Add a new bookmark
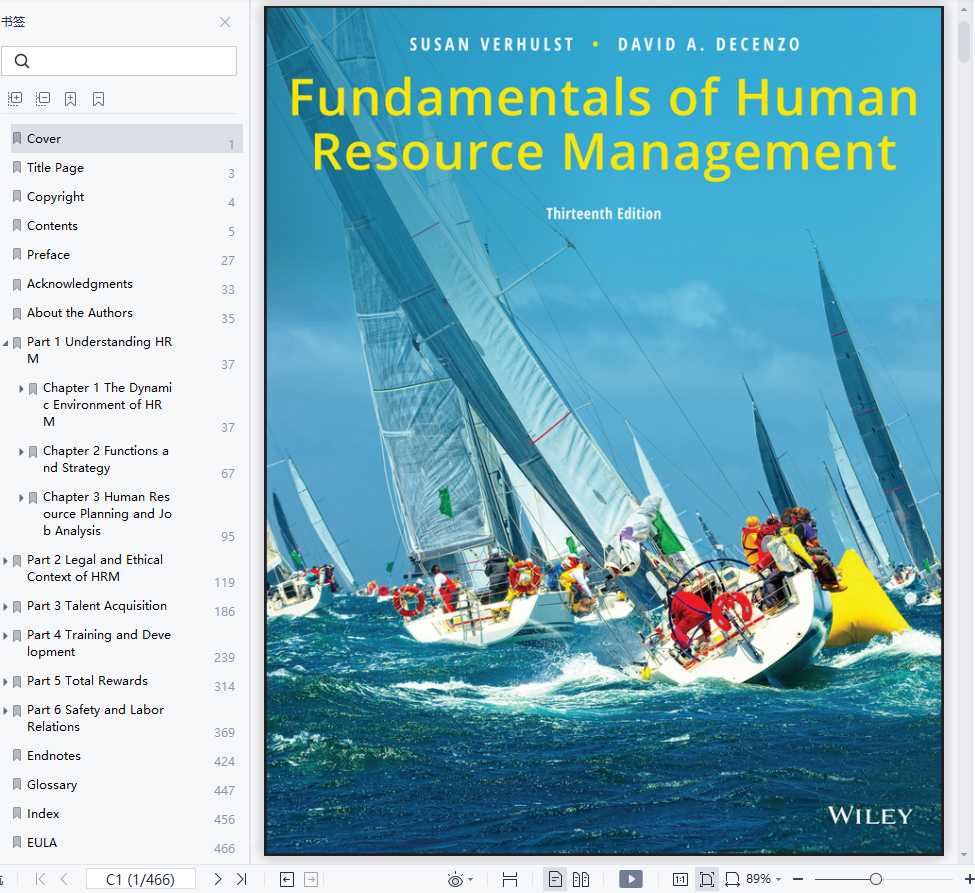975x893 pixels. click(x=71, y=99)
